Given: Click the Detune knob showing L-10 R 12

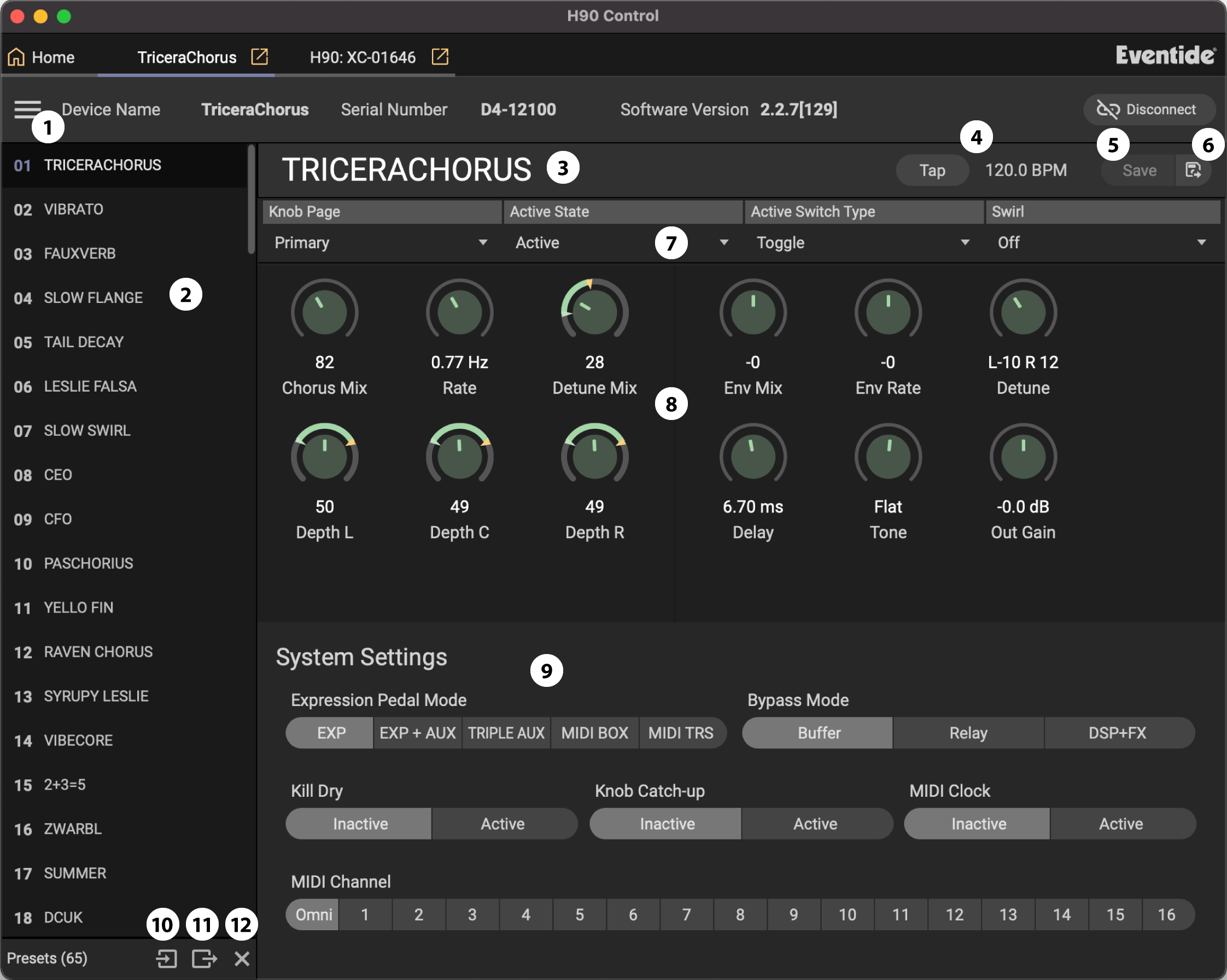Looking at the screenshot, I should (x=1022, y=312).
